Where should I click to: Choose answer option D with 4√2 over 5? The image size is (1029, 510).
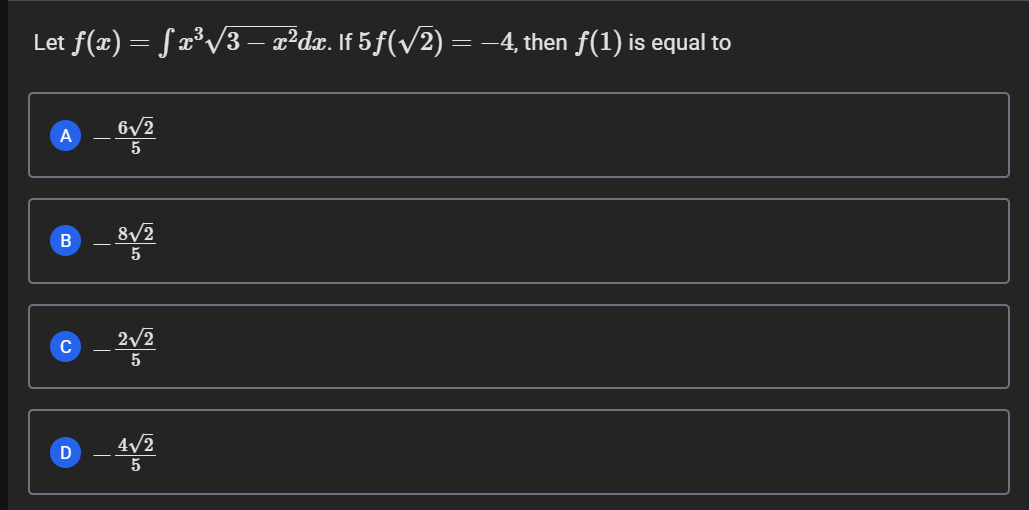pyautogui.click(x=518, y=452)
